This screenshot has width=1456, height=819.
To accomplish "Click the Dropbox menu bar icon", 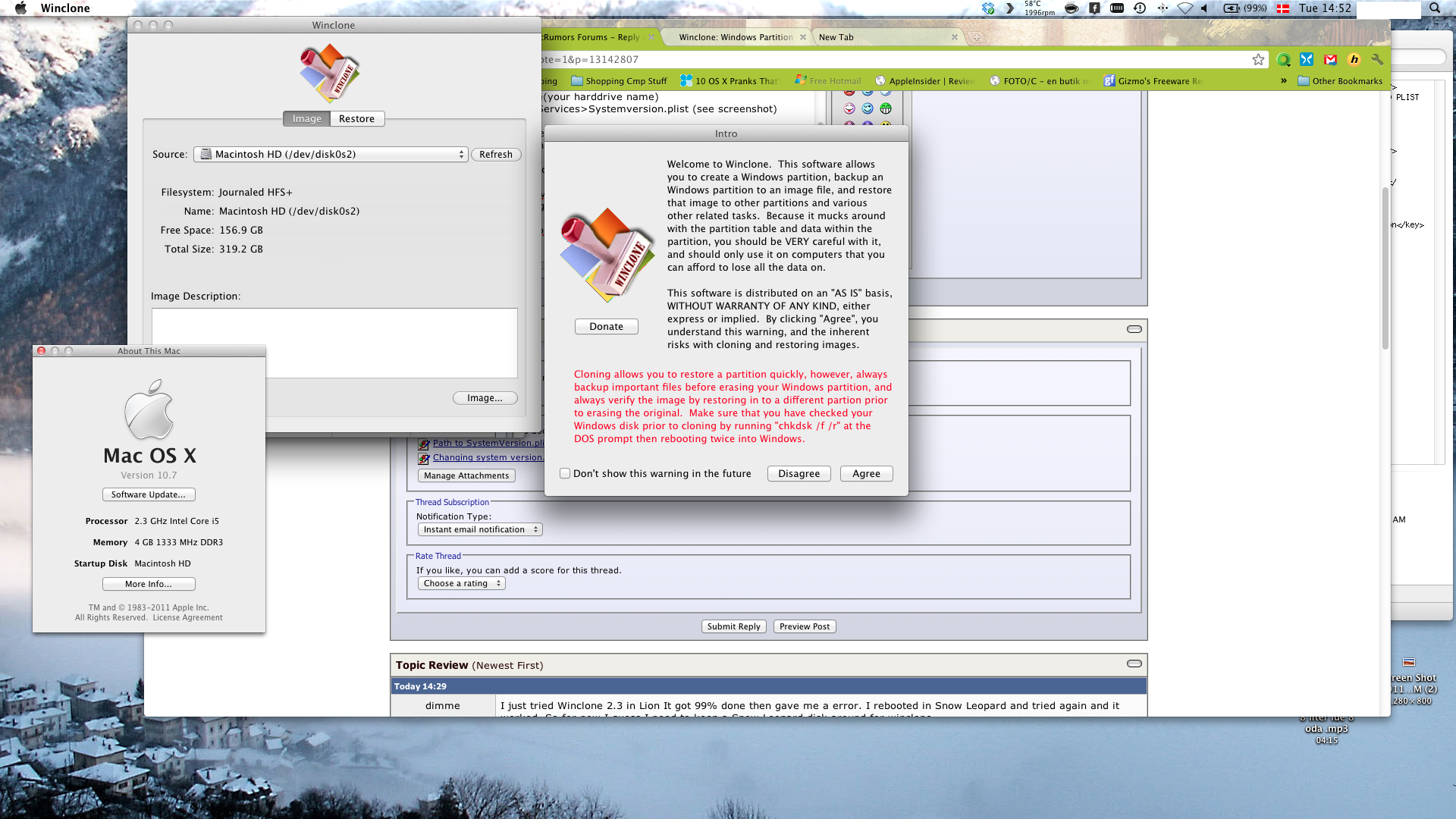I will [988, 8].
